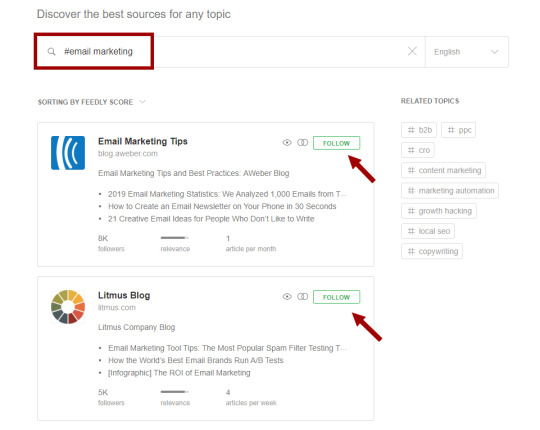Viewport: 540px width, 430px height.
Task: Open the Litmus color wheel logo
Action: coord(68,307)
